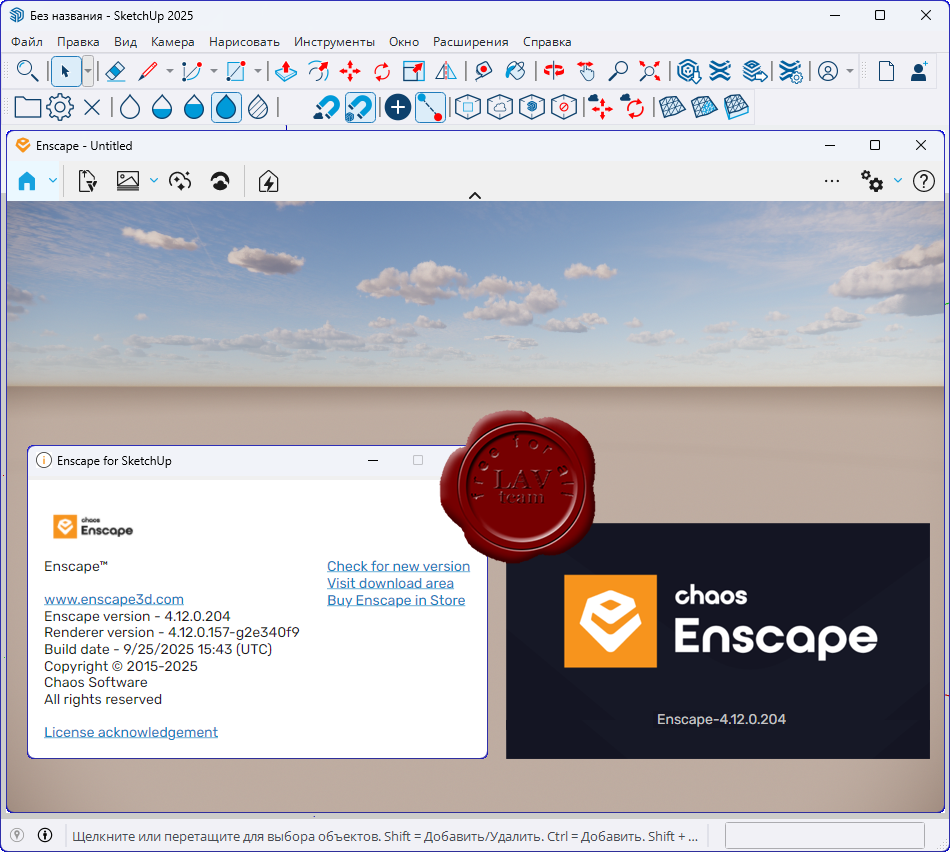This screenshot has height=852, width=950.
Task: Open dropdown next to Enscape settings gears
Action: 898,181
